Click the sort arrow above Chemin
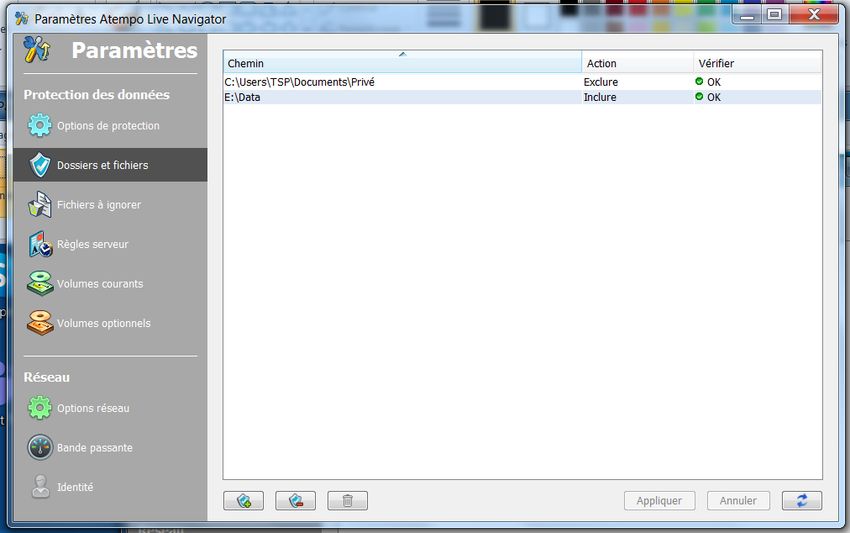Image resolution: width=850 pixels, height=533 pixels. (402, 54)
